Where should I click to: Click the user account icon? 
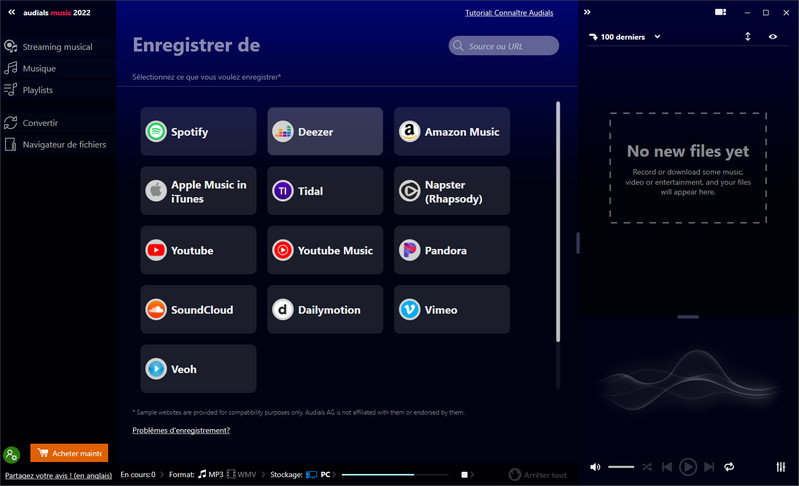pos(12,455)
